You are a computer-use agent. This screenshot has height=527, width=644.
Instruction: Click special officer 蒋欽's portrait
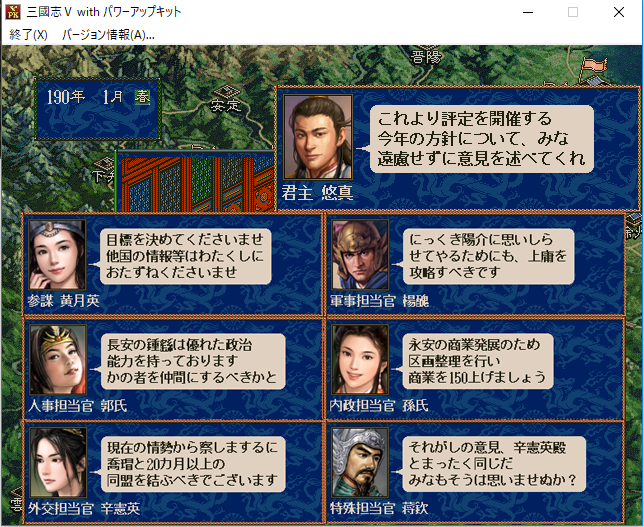360,463
